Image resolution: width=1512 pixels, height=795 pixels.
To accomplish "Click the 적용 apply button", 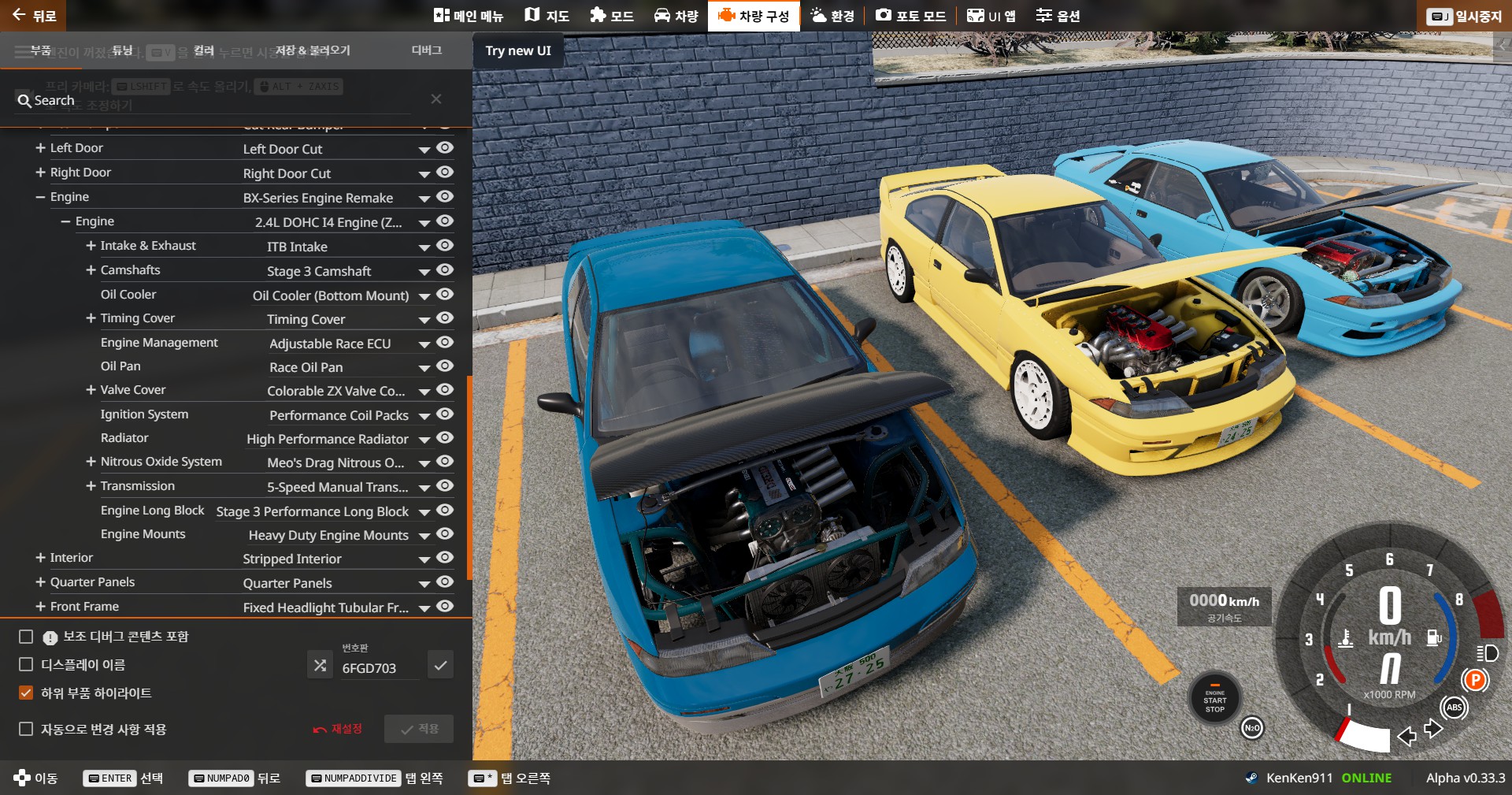I will (x=419, y=729).
